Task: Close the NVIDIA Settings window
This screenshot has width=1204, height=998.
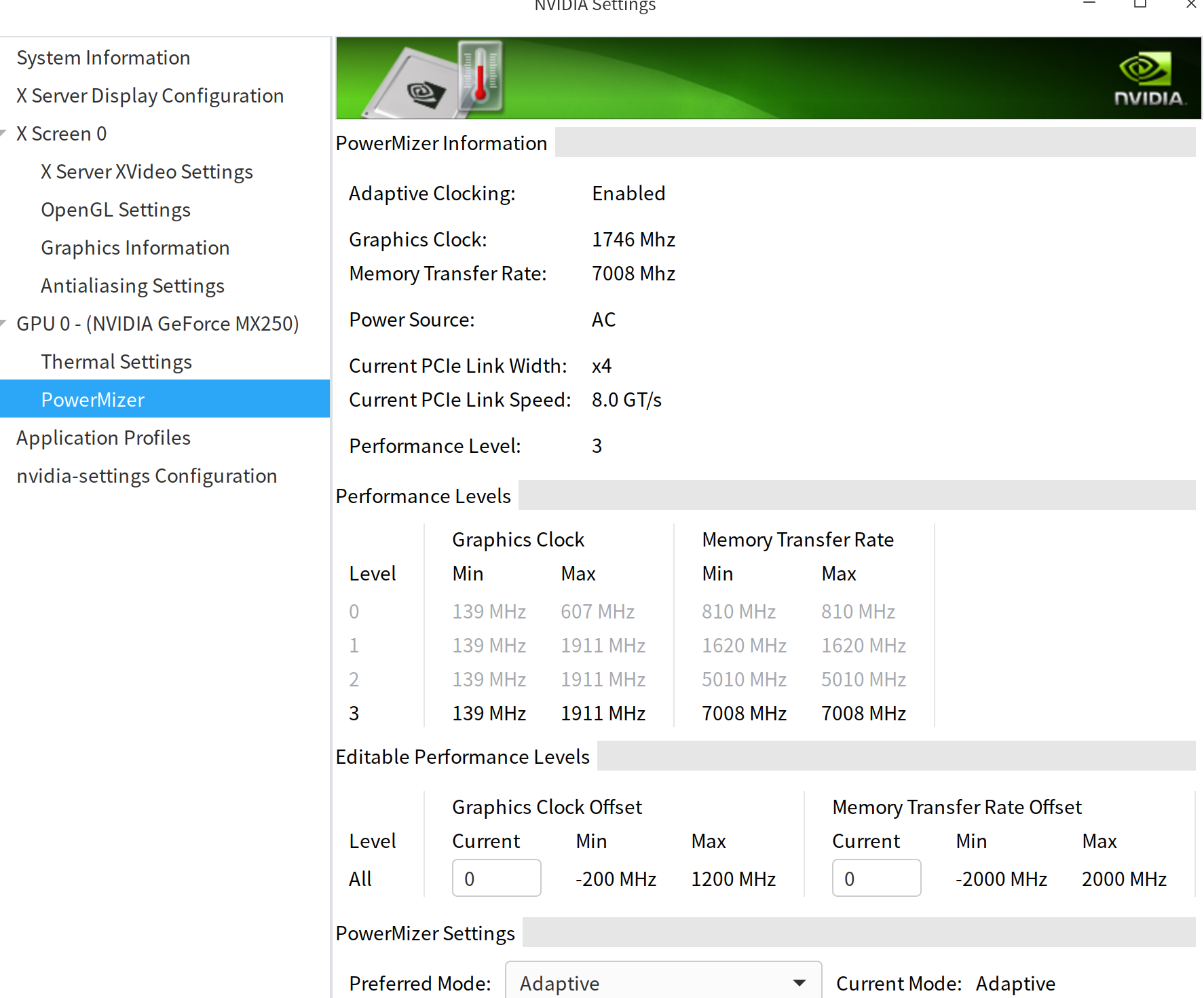Action: tap(1191, 4)
